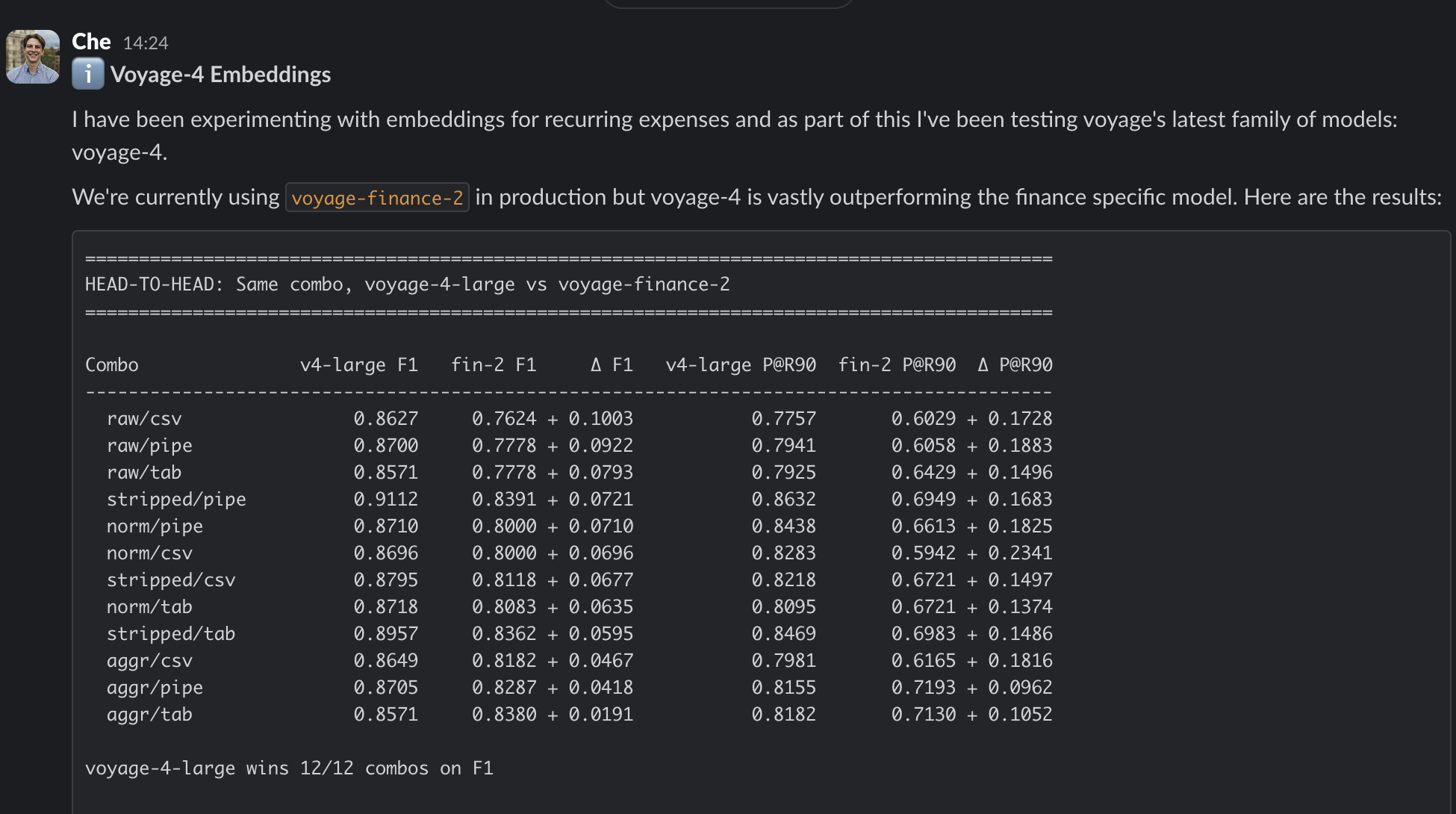The width and height of the screenshot is (1456, 814).
Task: Click the 0.8391 fin-2 F1 value
Action: 504,500
